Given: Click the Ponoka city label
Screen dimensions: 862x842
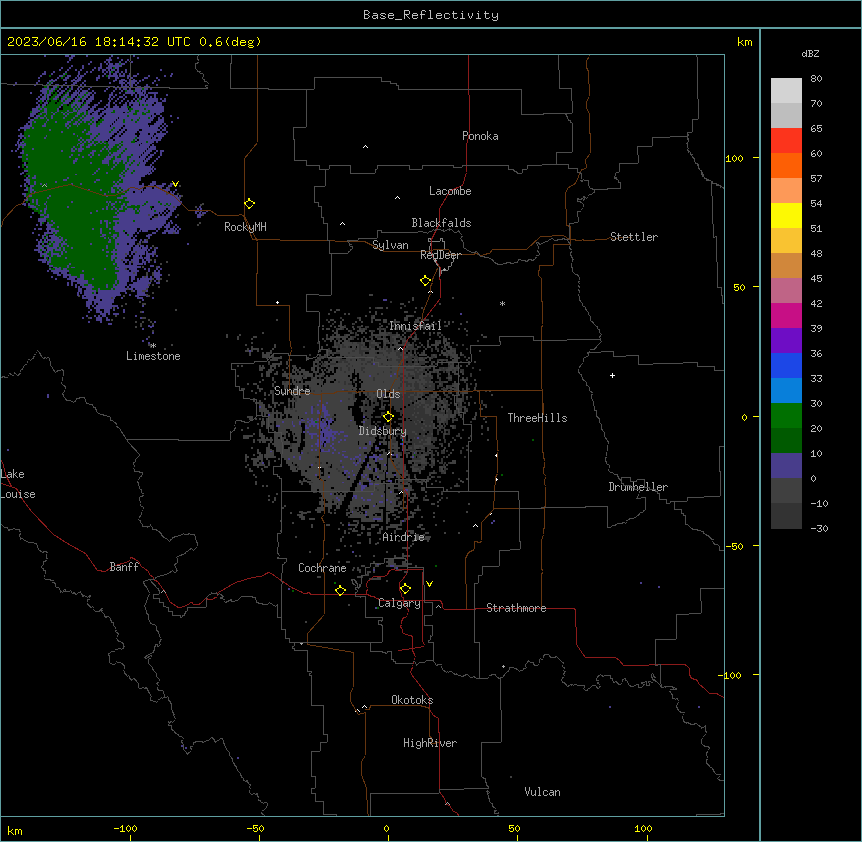Looking at the screenshot, I should coord(480,136).
